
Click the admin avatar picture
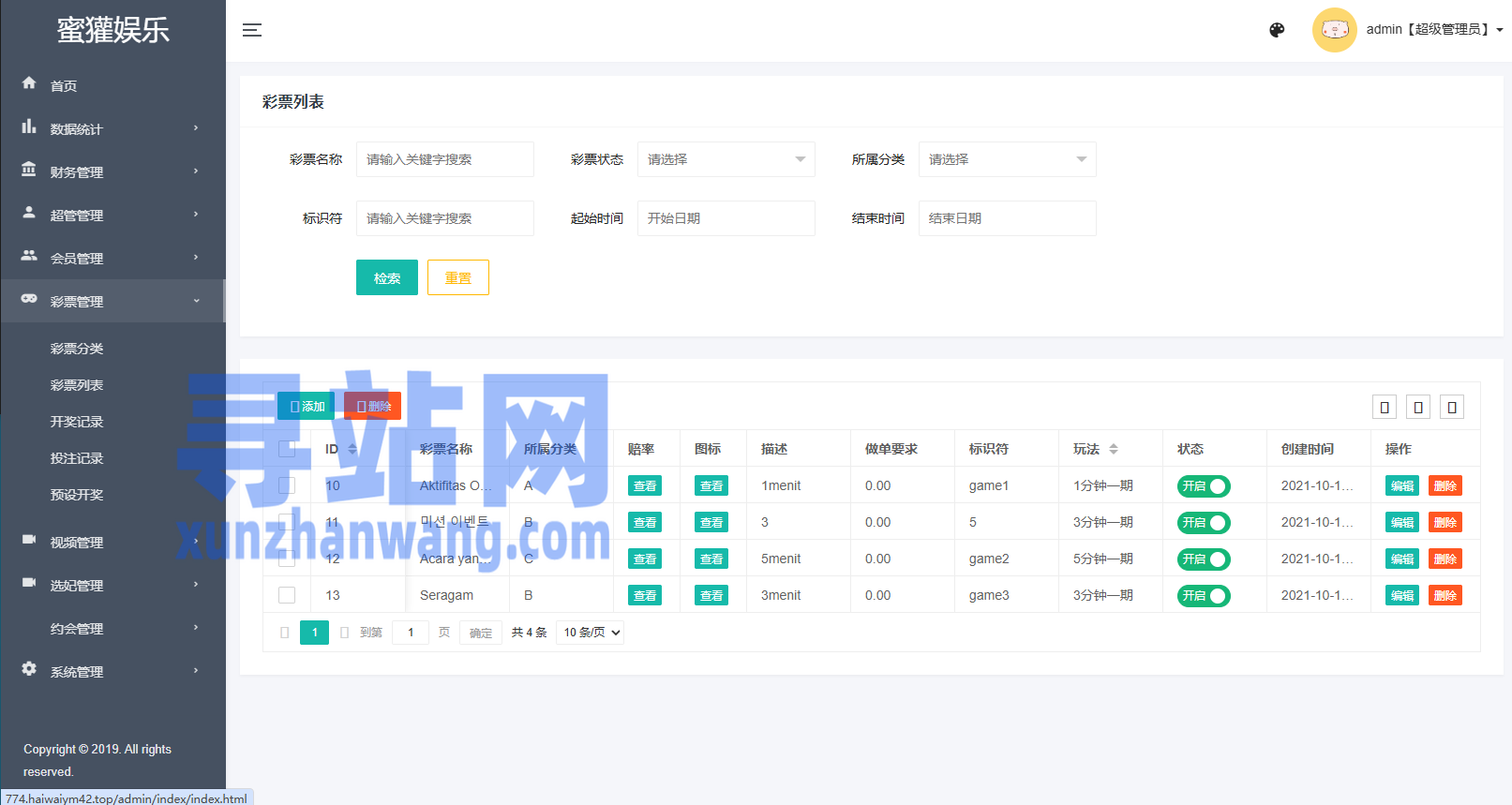point(1335,30)
